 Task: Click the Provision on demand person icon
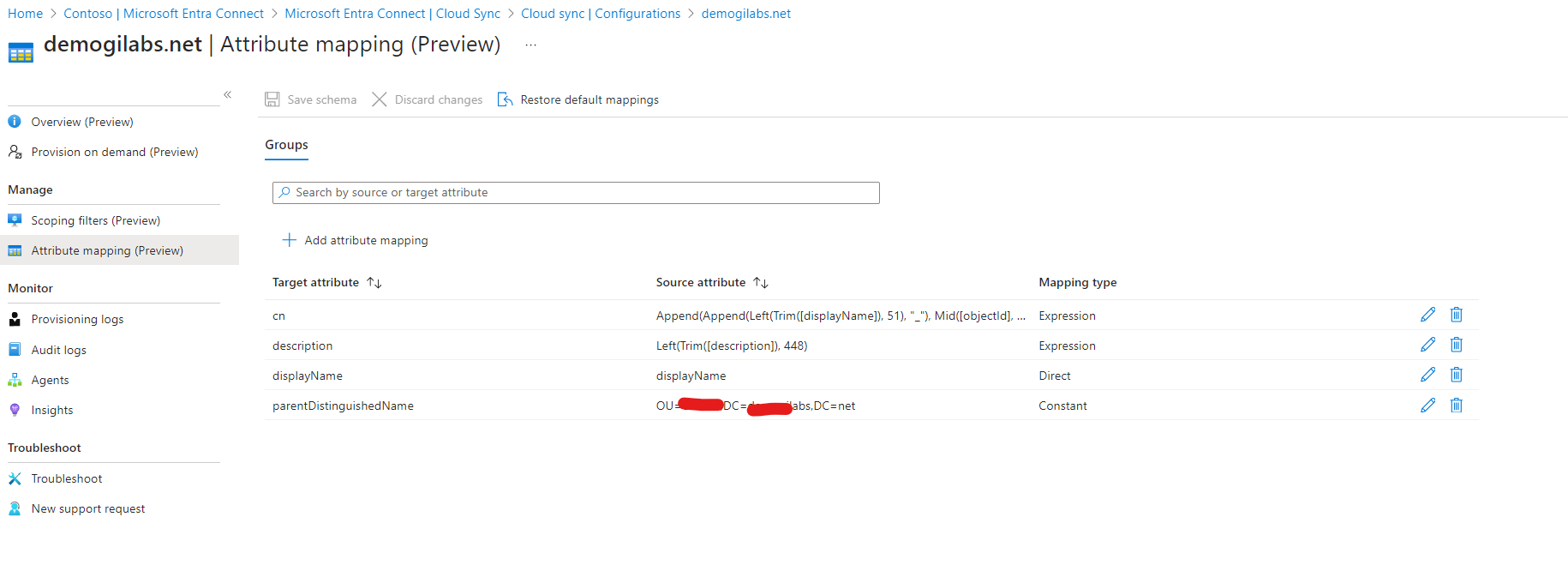(x=15, y=152)
